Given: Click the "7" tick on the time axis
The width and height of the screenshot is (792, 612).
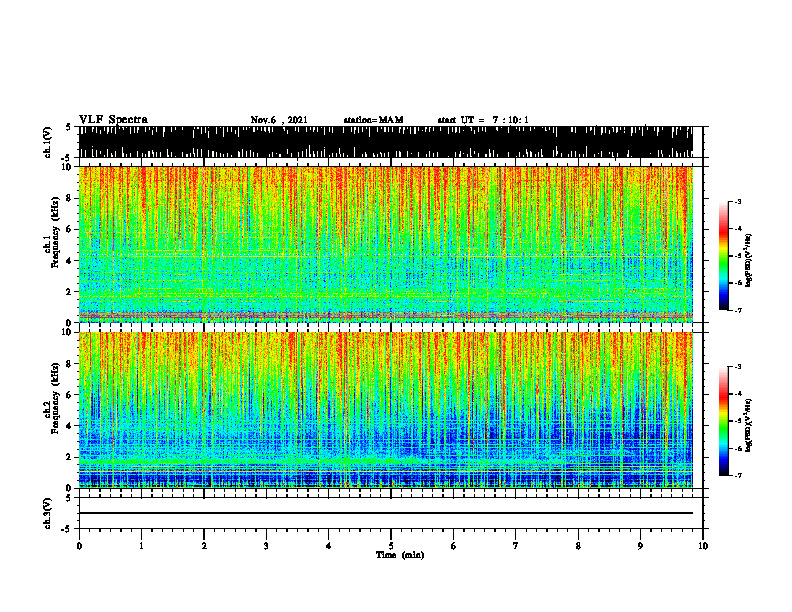Looking at the screenshot, I should [x=516, y=546].
